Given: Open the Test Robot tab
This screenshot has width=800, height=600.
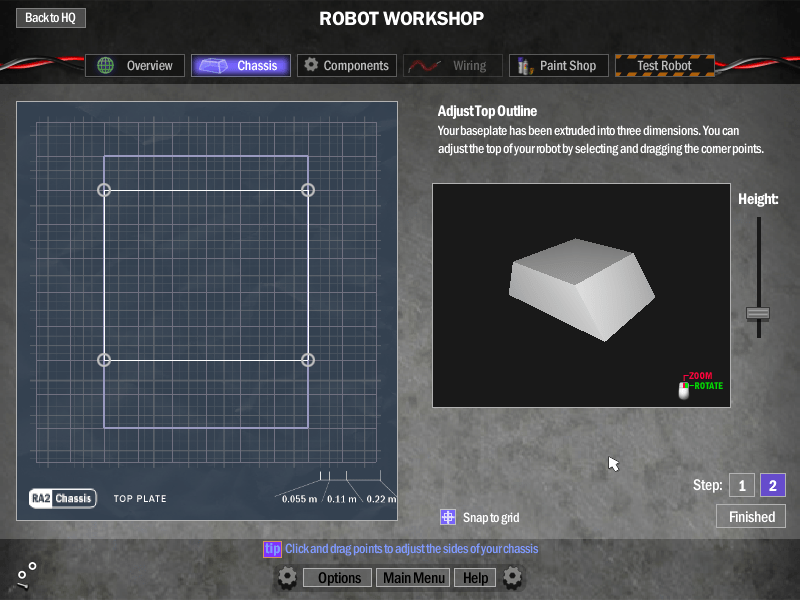Looking at the screenshot, I should (x=664, y=66).
